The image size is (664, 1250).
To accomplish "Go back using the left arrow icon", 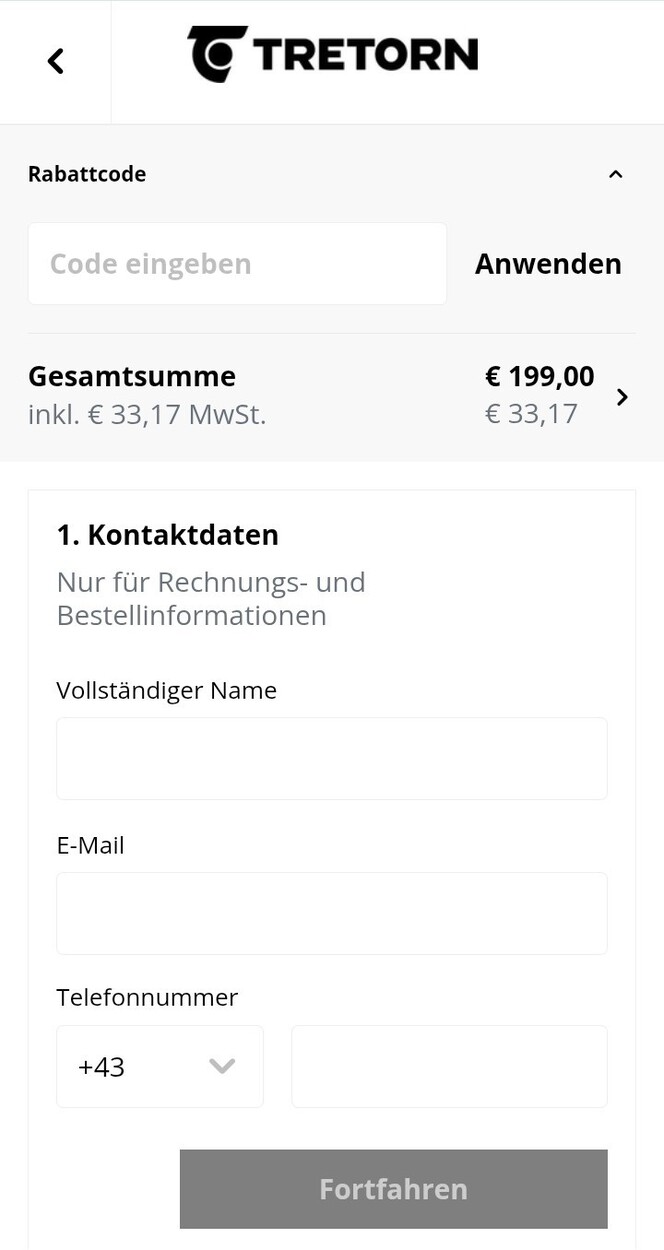I will coord(56,61).
